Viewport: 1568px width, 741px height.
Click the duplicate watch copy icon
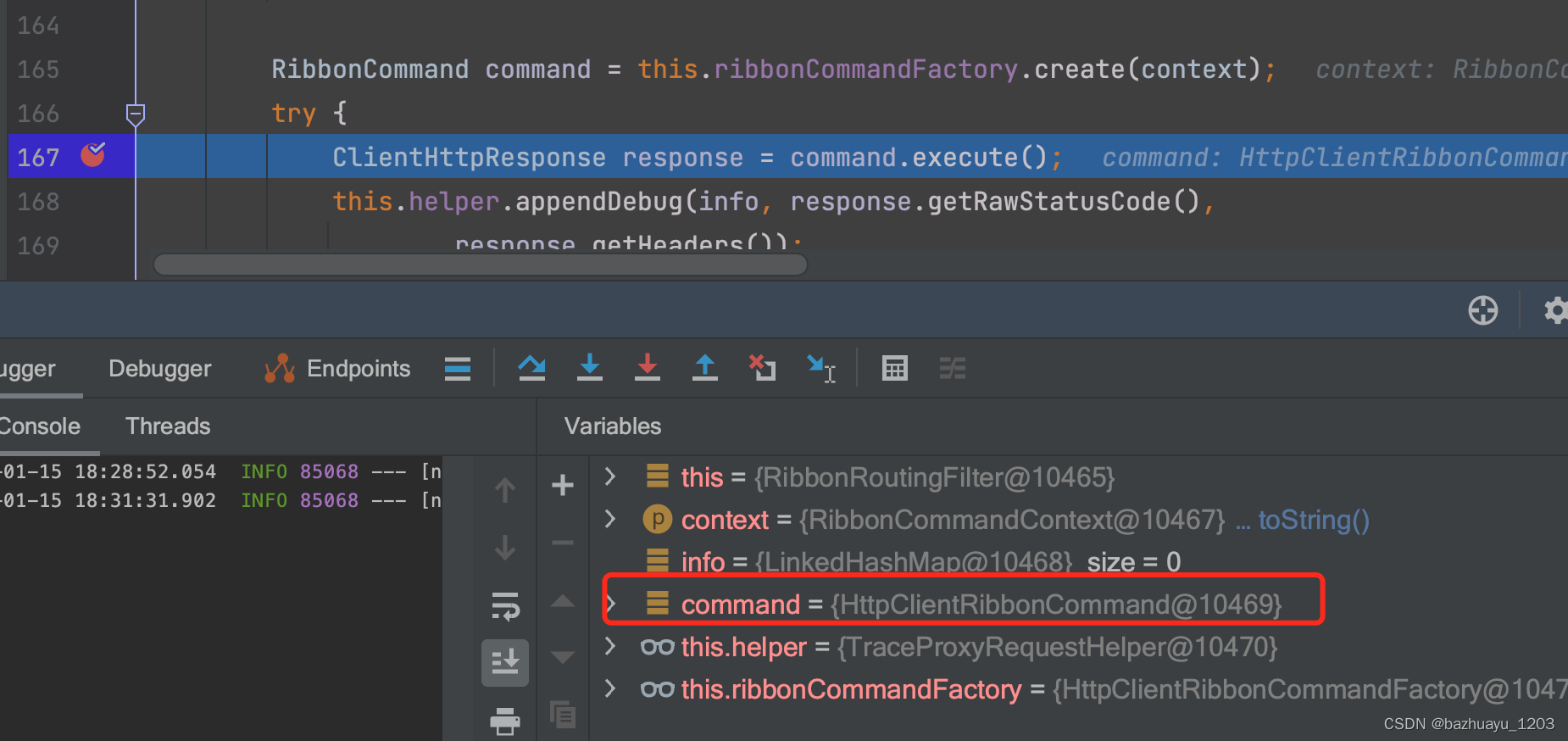coord(563,715)
